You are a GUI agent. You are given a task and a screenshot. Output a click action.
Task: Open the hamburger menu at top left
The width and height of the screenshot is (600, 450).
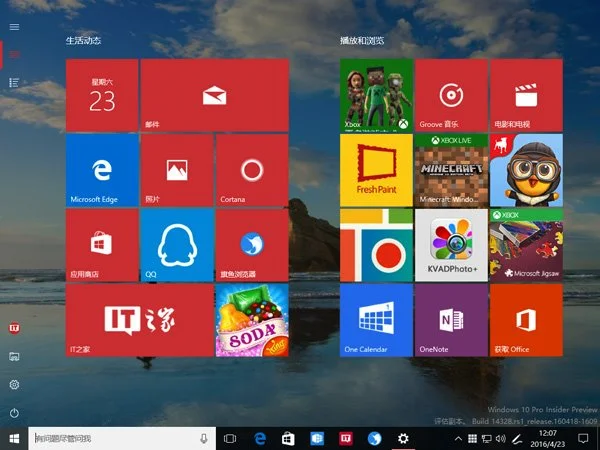click(14, 27)
